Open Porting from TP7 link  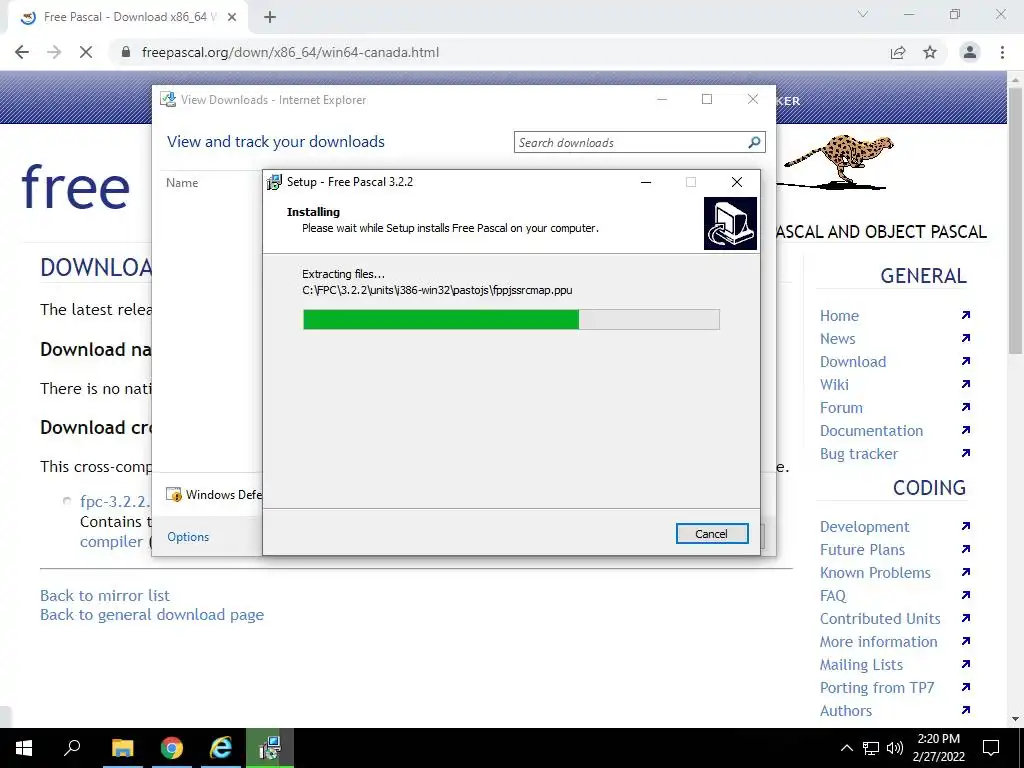pos(876,688)
